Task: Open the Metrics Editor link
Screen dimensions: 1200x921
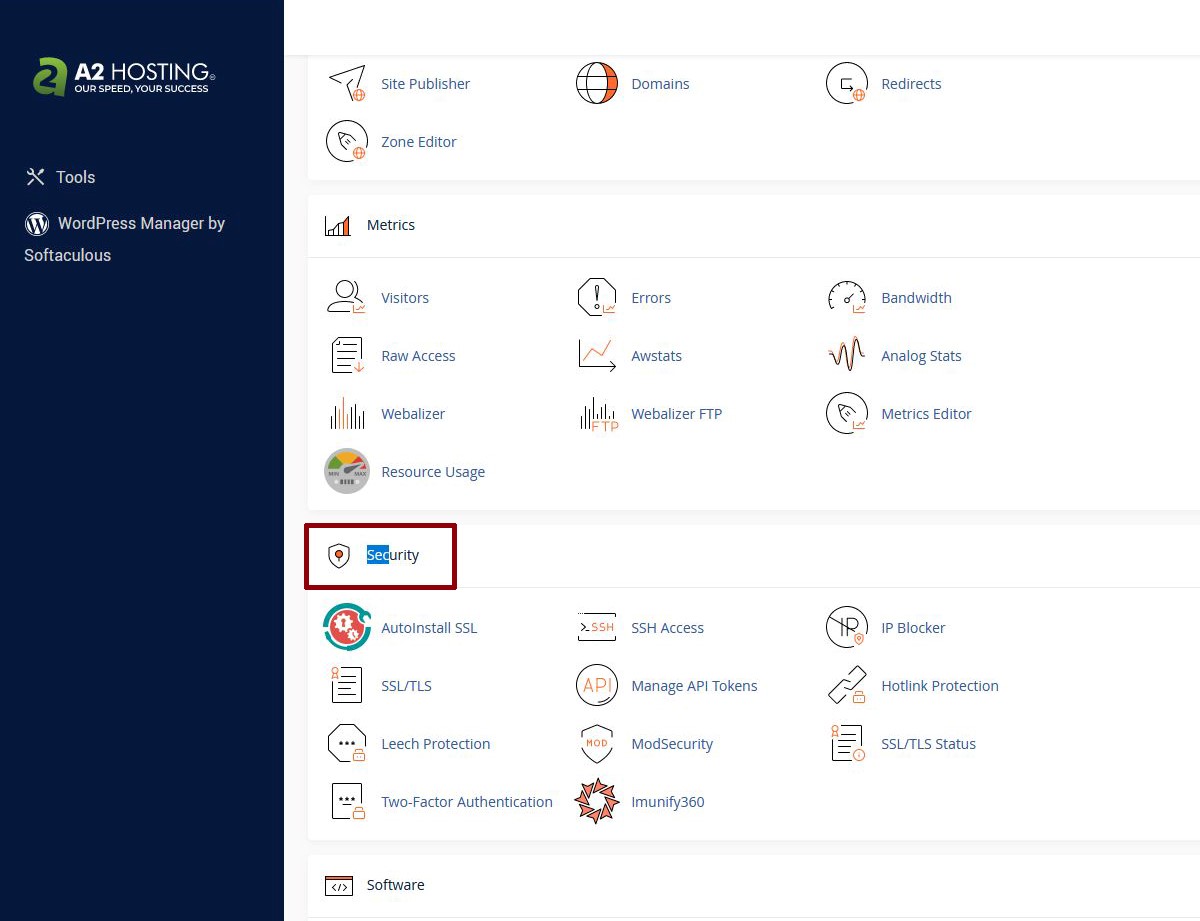Action: (927, 414)
